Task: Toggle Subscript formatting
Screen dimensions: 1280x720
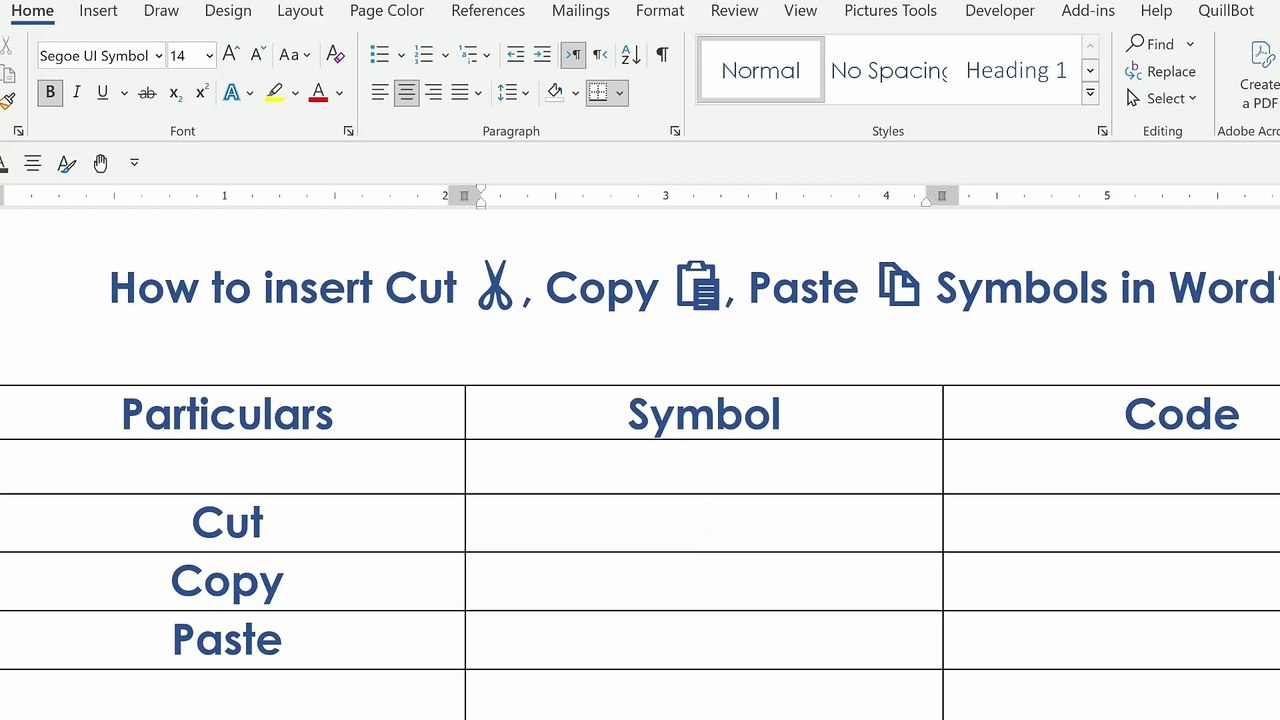Action: click(x=175, y=93)
